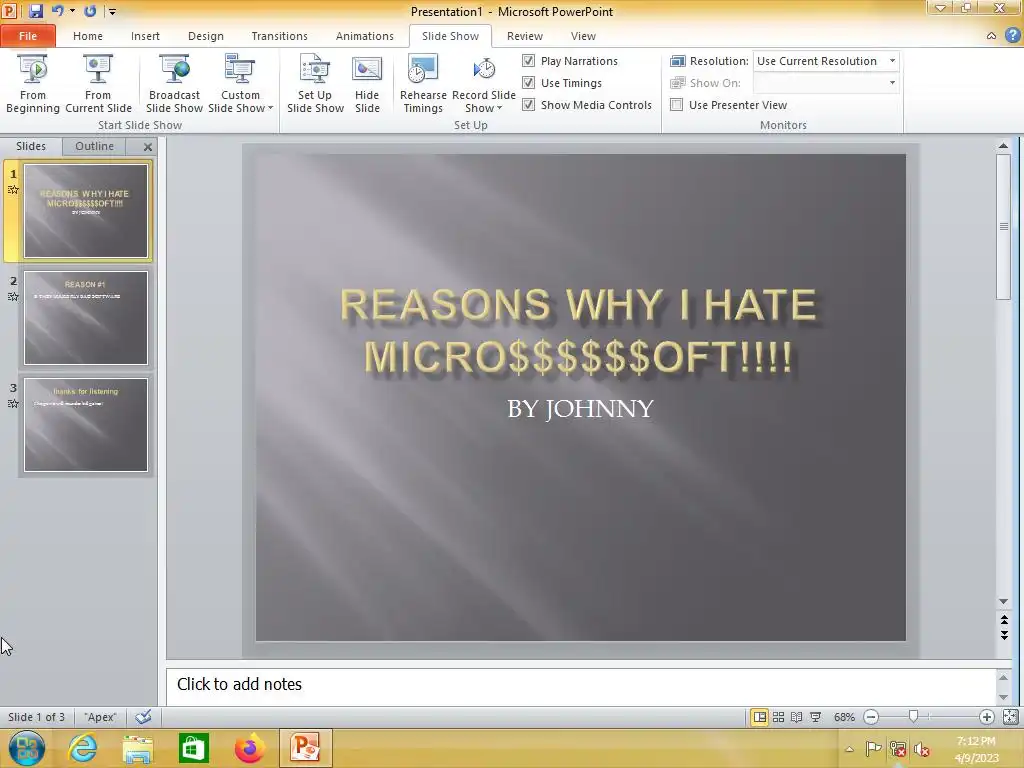This screenshot has height=768, width=1024.
Task: Select slide 1 thumbnail
Action: pos(86,211)
